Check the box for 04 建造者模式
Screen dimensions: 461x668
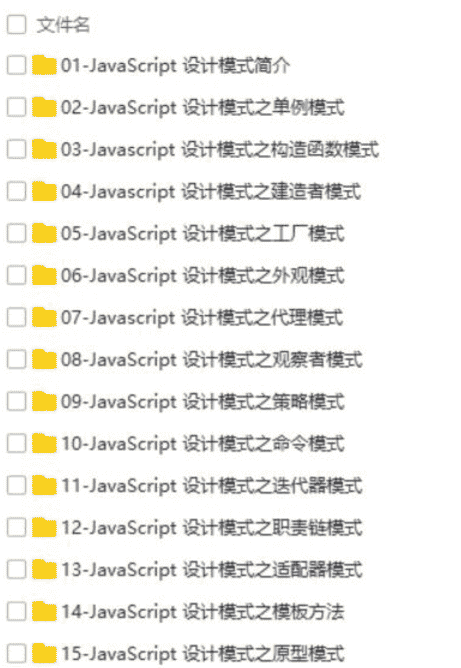(x=17, y=191)
